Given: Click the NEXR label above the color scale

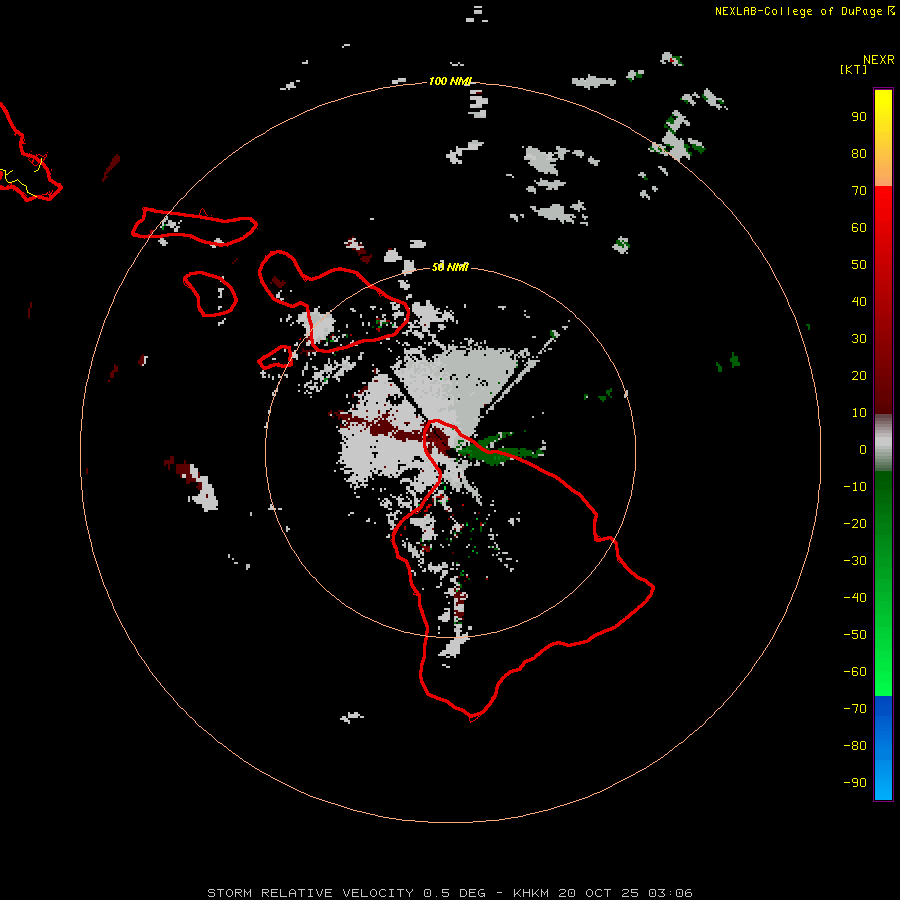Looking at the screenshot, I should tap(878, 60).
